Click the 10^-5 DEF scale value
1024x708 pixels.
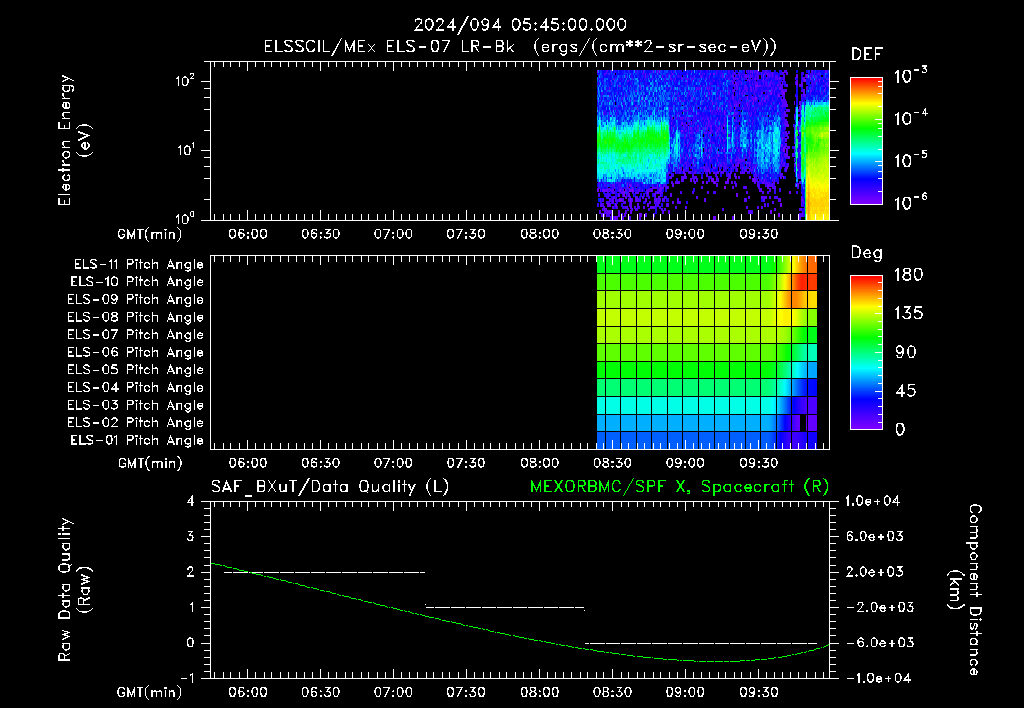pyautogui.click(x=910, y=160)
